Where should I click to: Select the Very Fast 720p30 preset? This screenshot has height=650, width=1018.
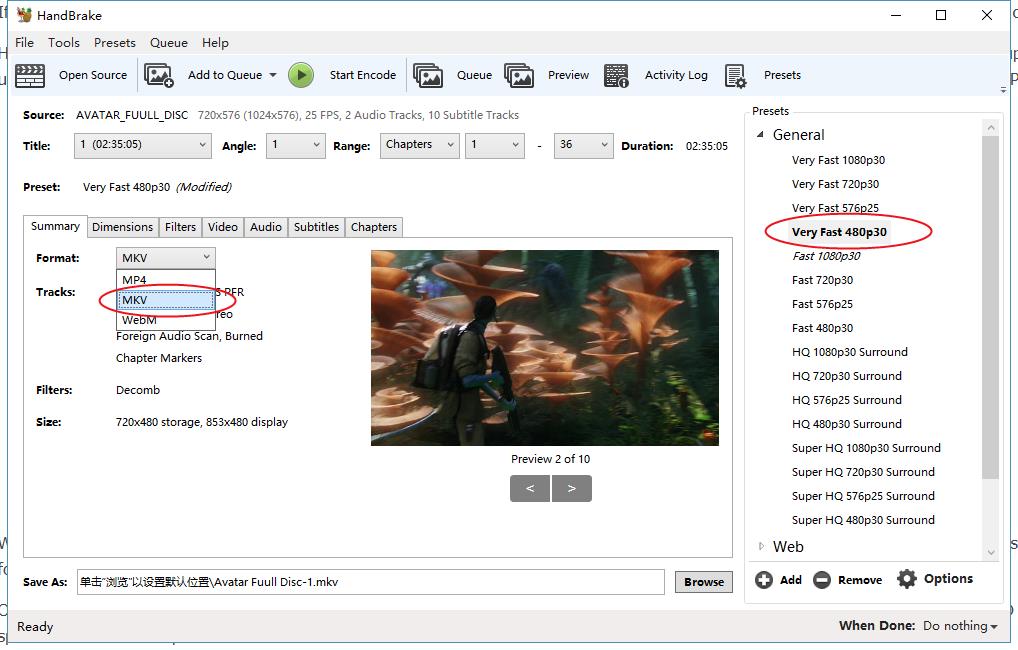point(835,184)
